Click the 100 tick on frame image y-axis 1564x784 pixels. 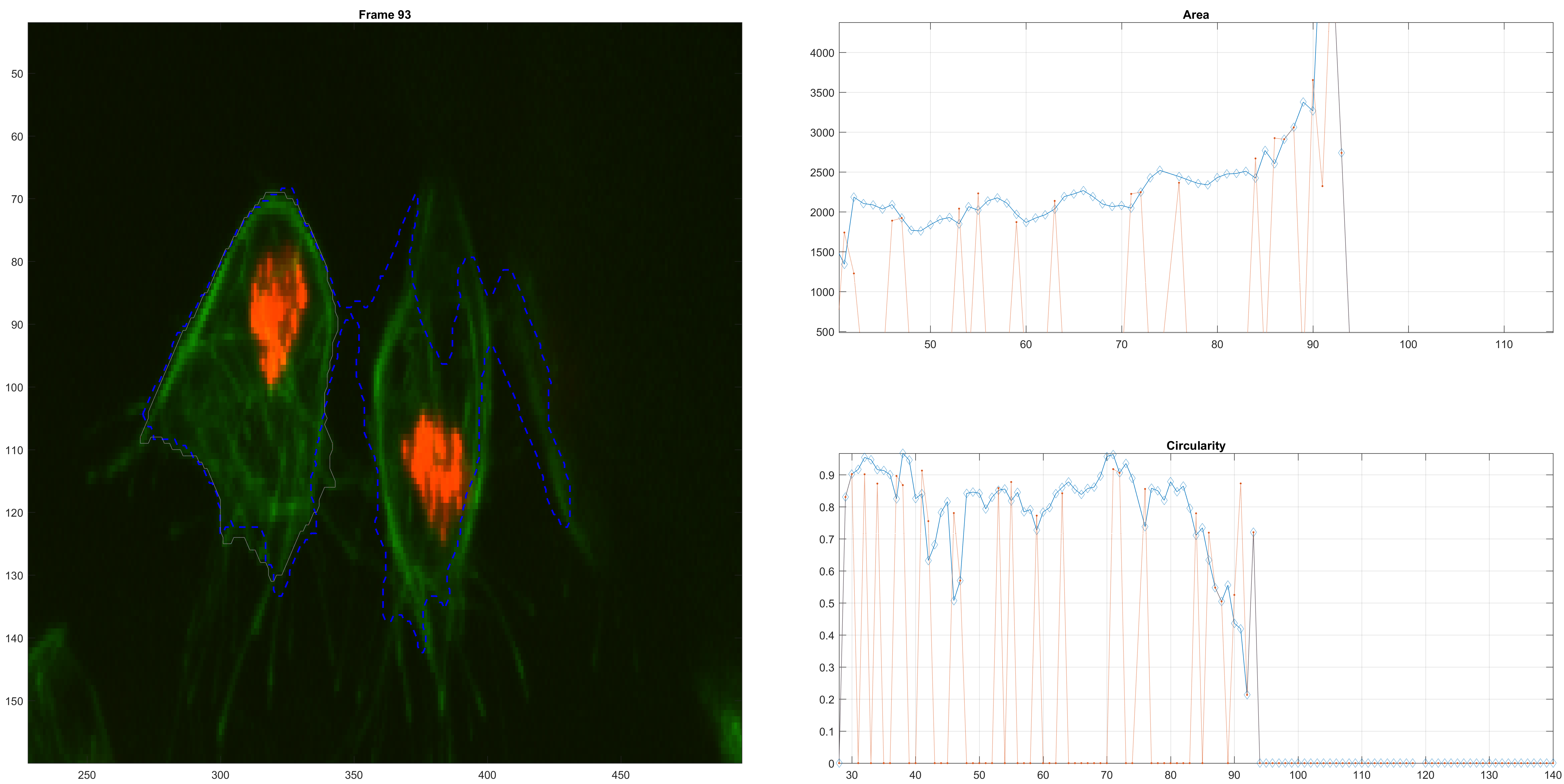pyautogui.click(x=14, y=388)
